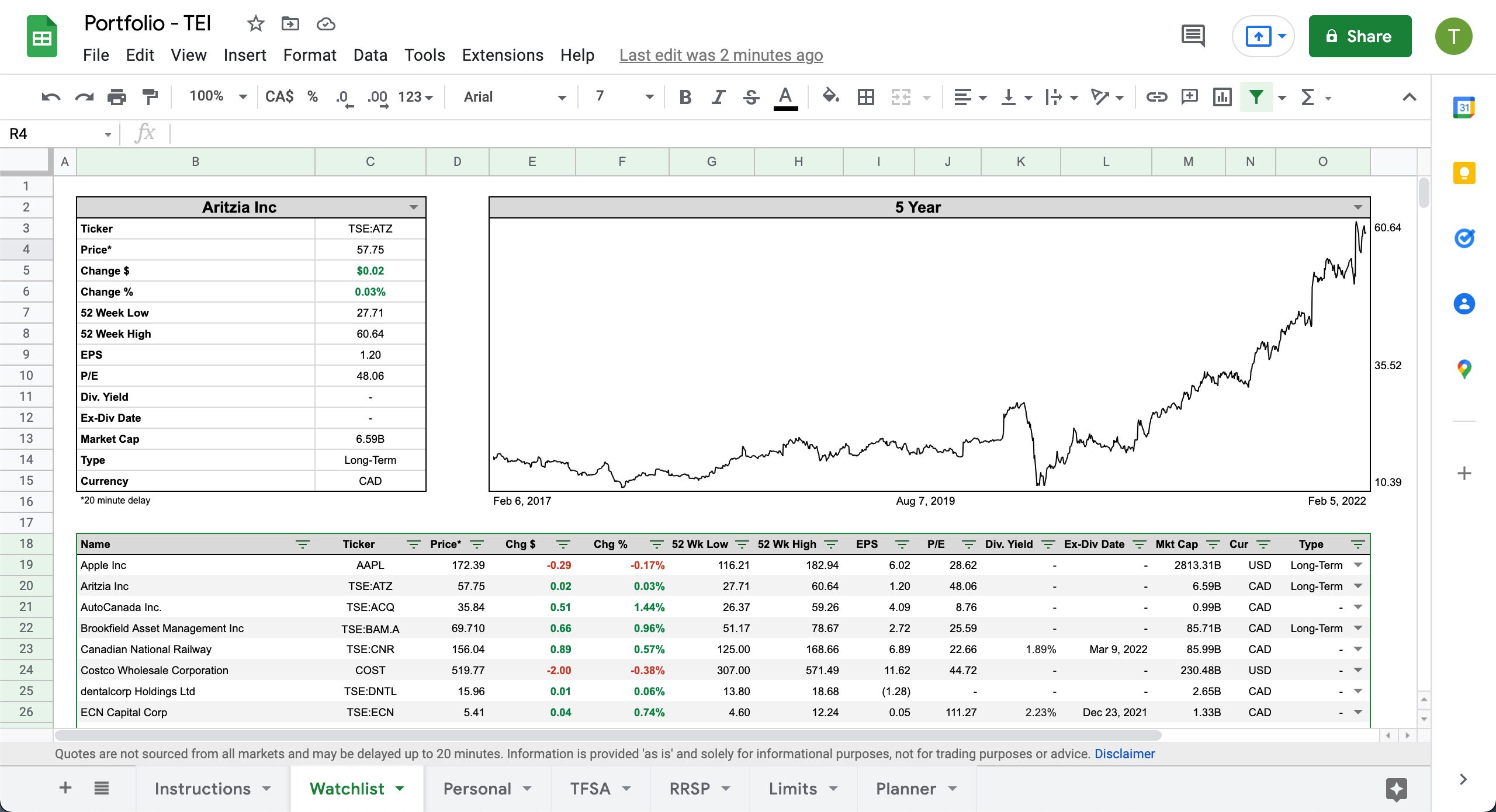Toggle filter on Mkt Cap column header
Screen dimensions: 1496x812
1213,544
